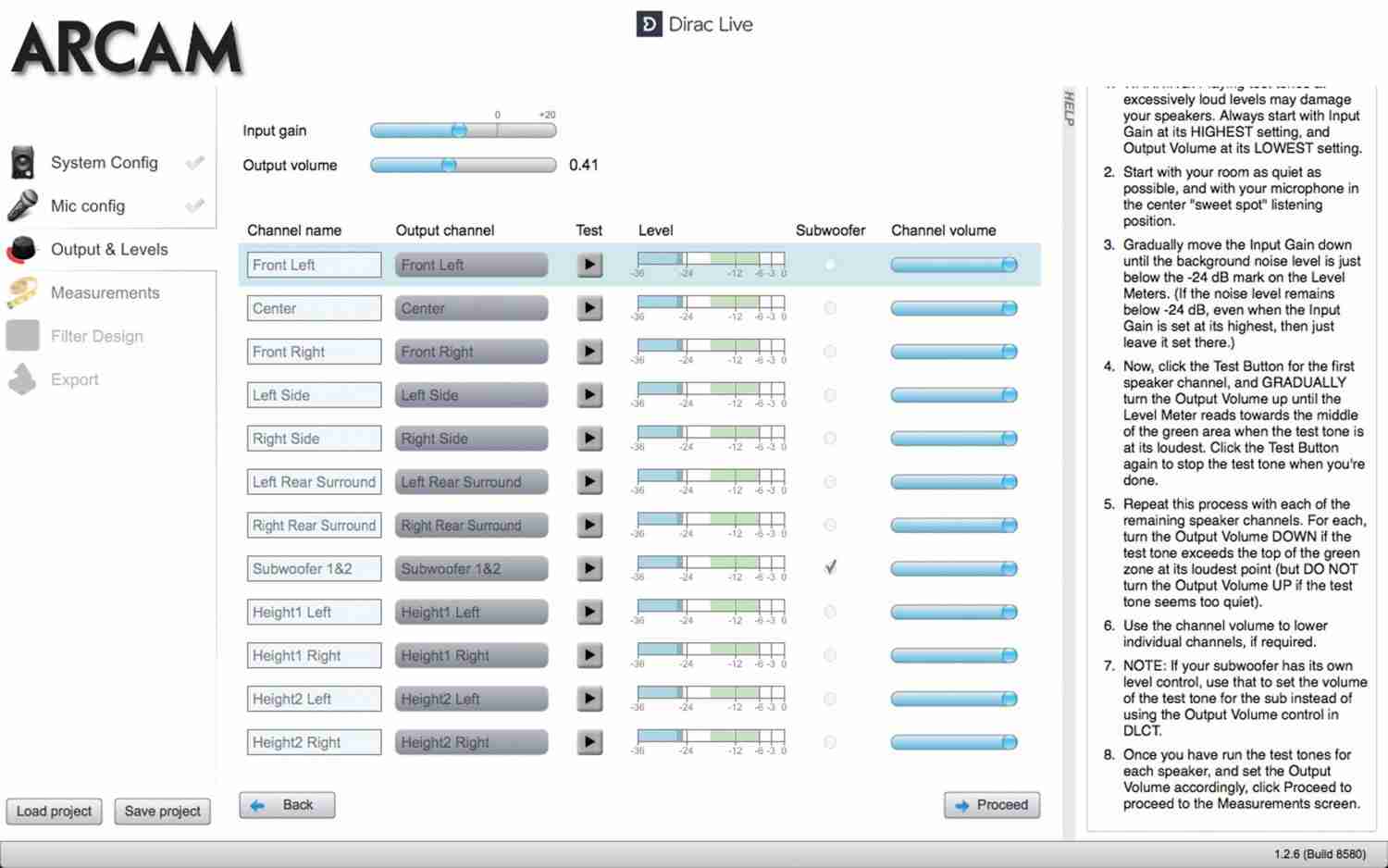Click the red knob icon for Output & Levels

[x=22, y=249]
